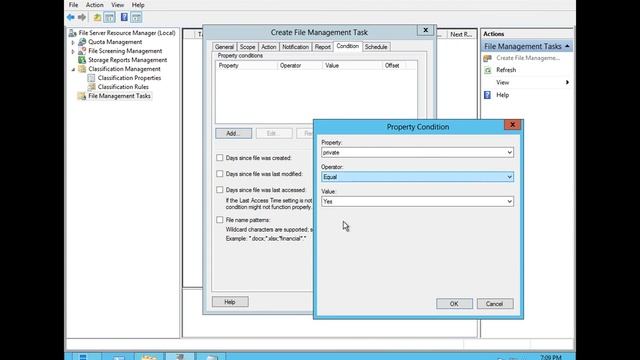640x360 pixels.
Task: Click Help button in Create File Management Task
Action: 230,302
